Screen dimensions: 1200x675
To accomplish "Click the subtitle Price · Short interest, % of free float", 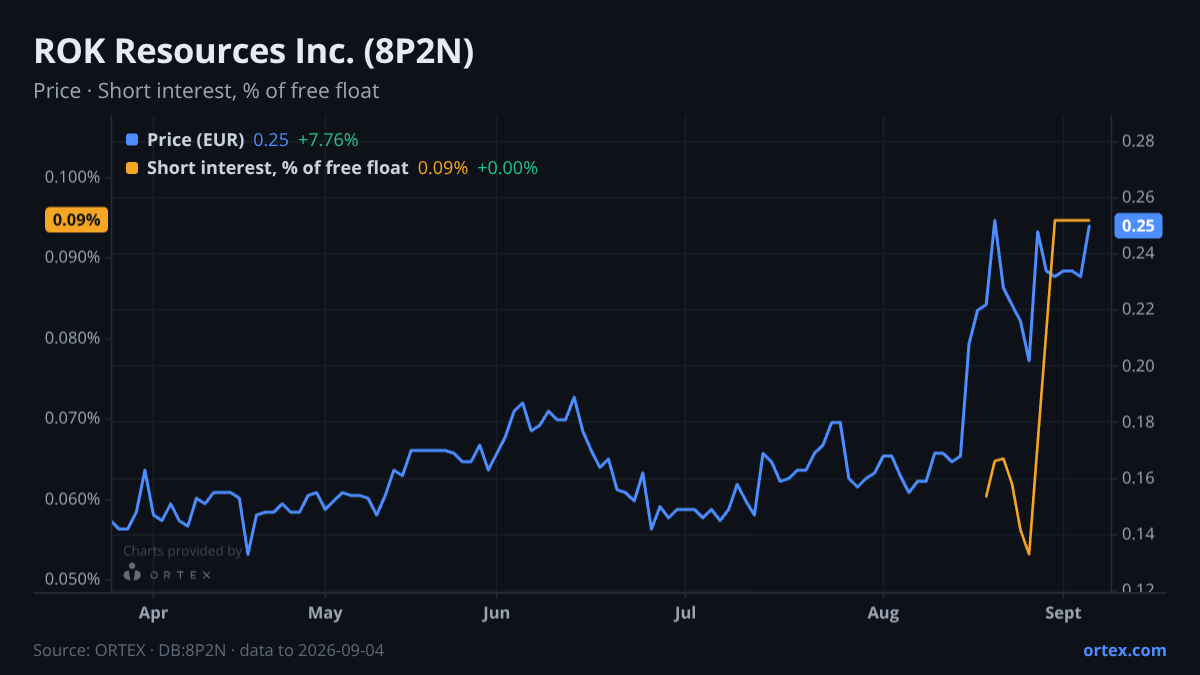I will 206,91.
